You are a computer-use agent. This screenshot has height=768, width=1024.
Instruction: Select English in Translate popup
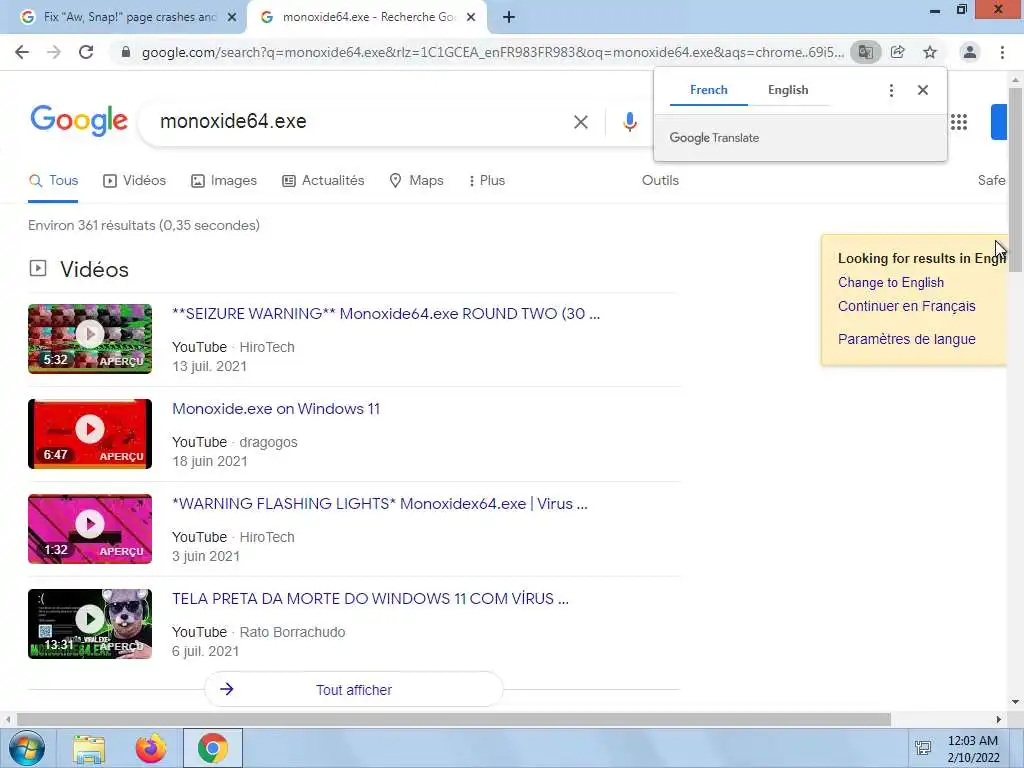788,90
